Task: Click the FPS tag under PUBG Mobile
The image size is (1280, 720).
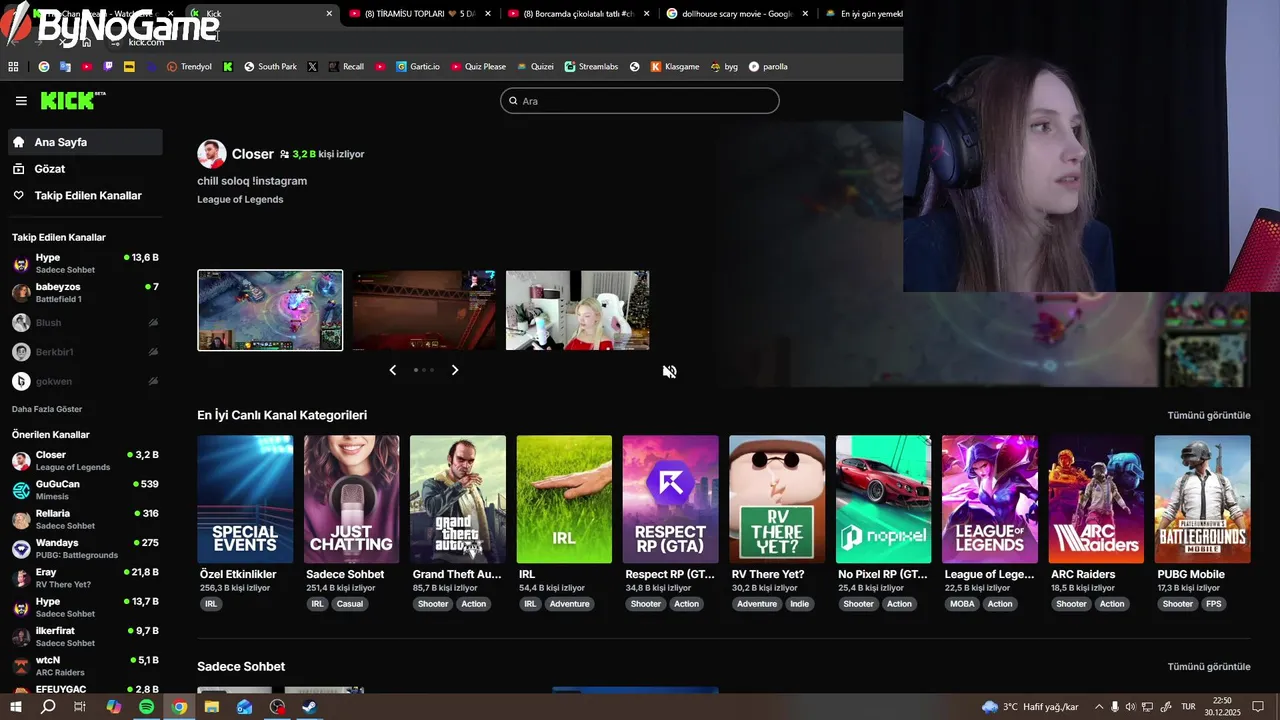Action: click(1213, 604)
